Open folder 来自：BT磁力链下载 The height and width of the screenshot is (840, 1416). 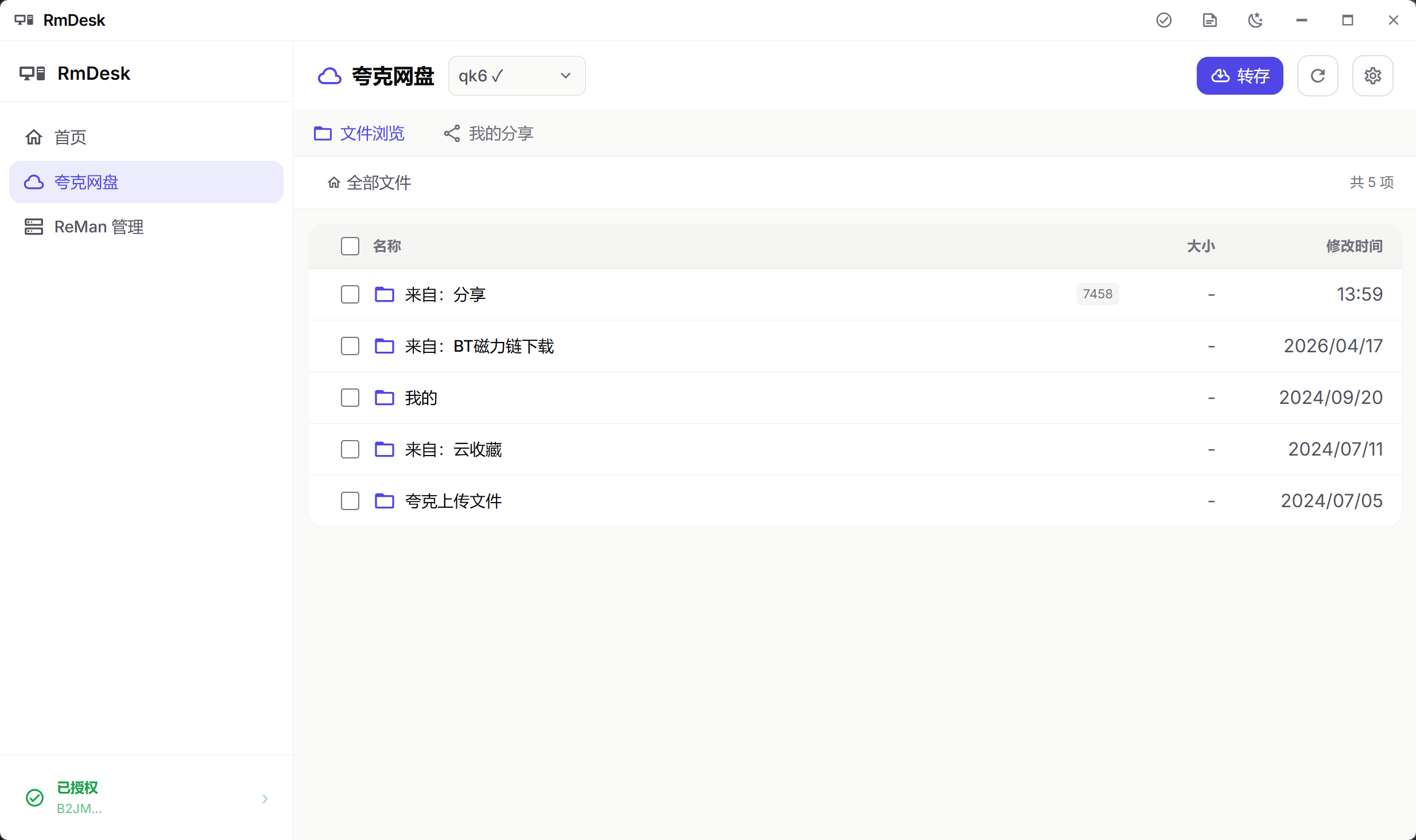[479, 346]
